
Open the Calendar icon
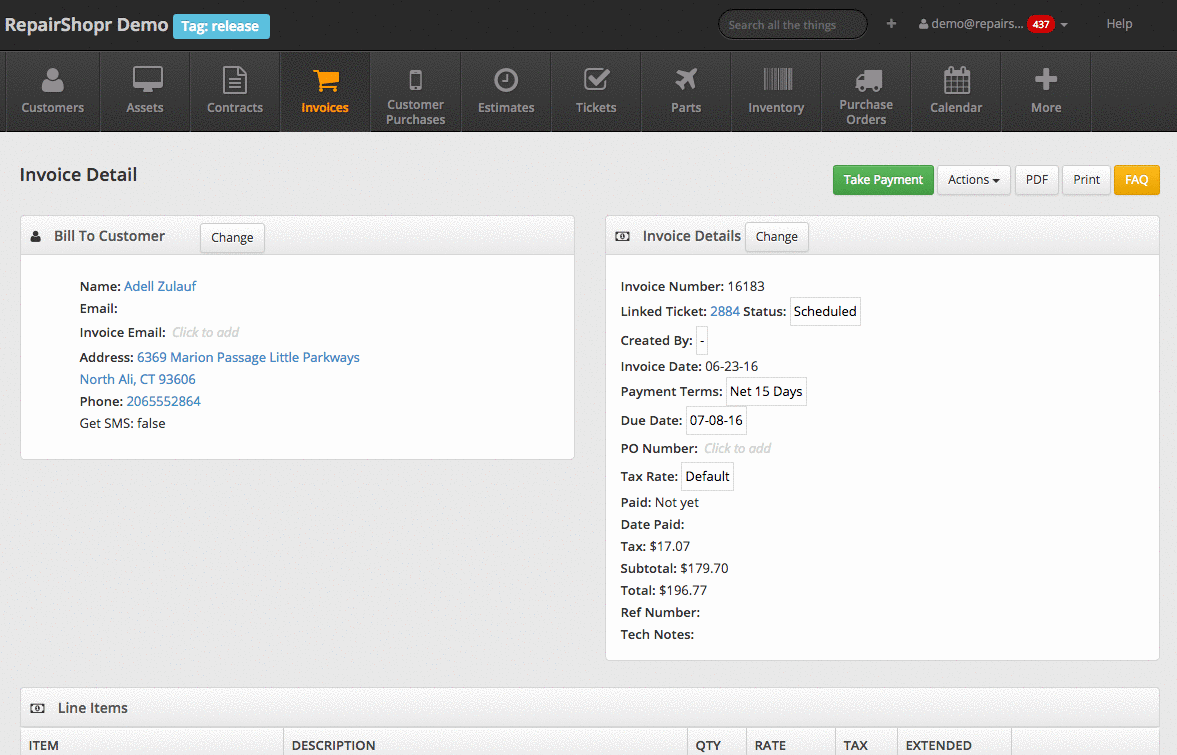(x=956, y=80)
